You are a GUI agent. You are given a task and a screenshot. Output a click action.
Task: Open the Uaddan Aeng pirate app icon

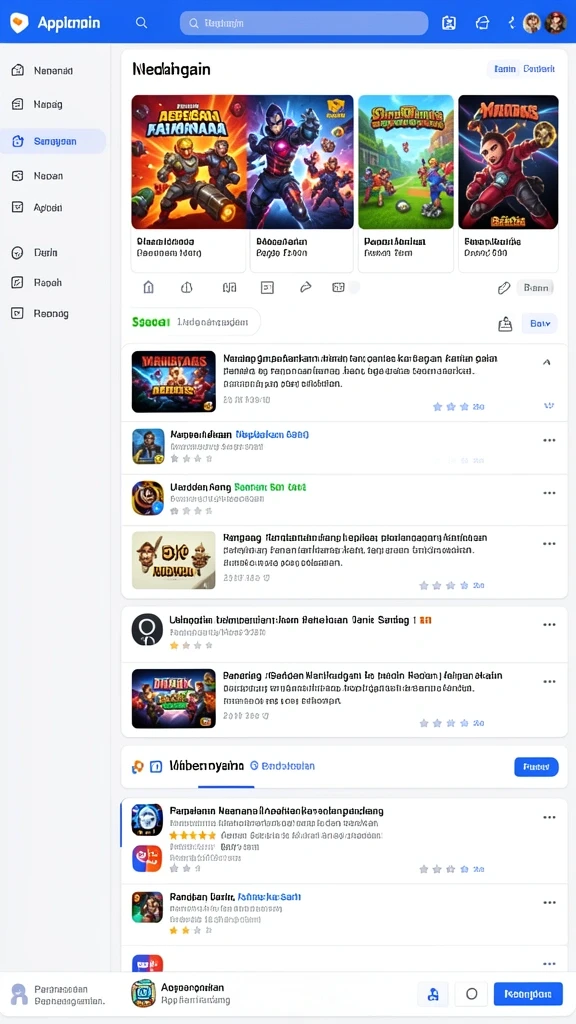tap(148, 498)
